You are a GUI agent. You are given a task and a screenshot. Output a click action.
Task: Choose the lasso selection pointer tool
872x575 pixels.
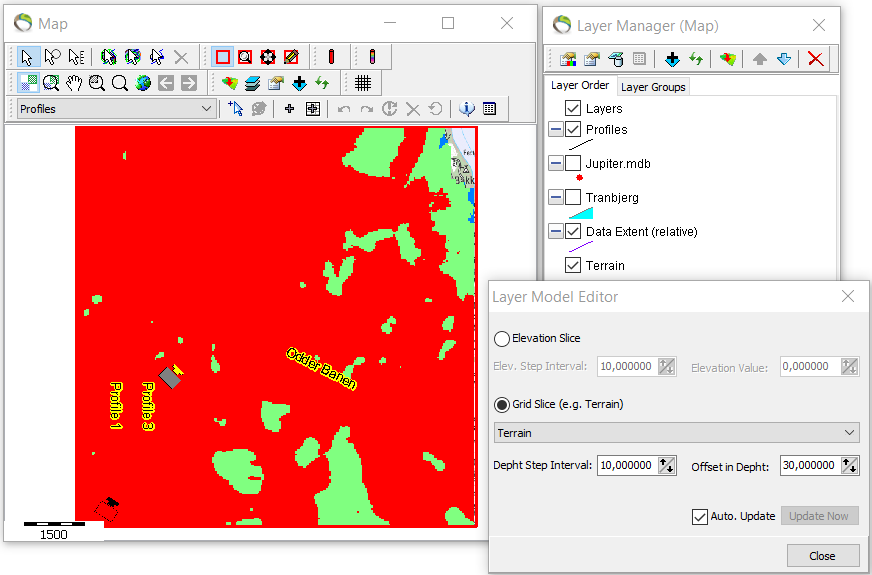point(52,57)
